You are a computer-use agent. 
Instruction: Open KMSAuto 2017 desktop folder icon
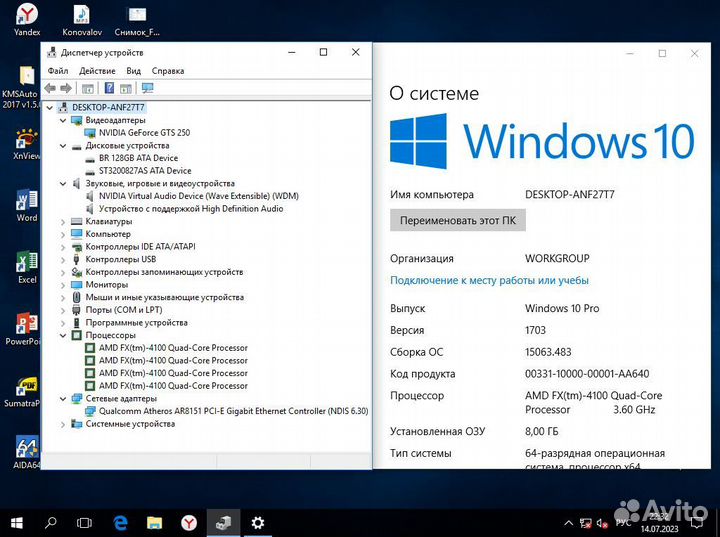[23, 87]
